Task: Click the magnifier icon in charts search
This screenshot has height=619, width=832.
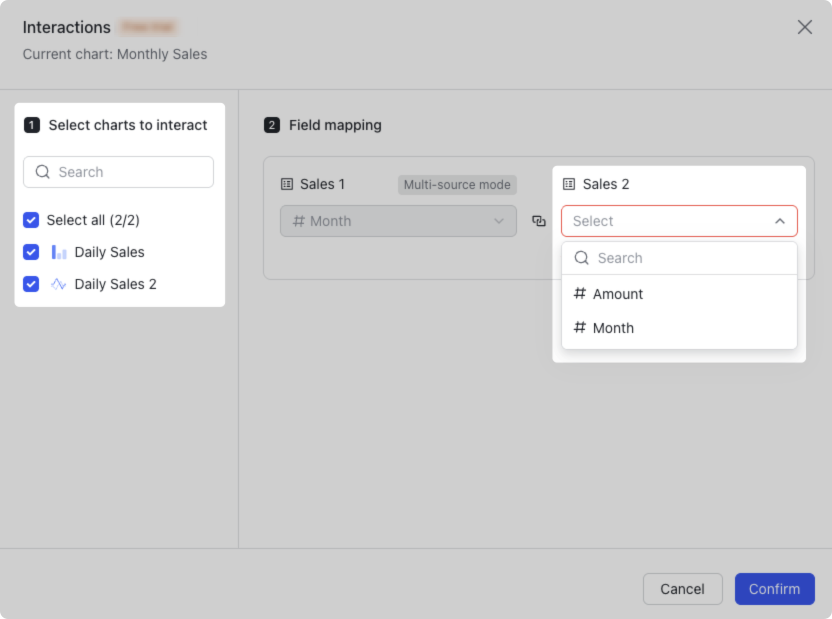Action: (42, 172)
